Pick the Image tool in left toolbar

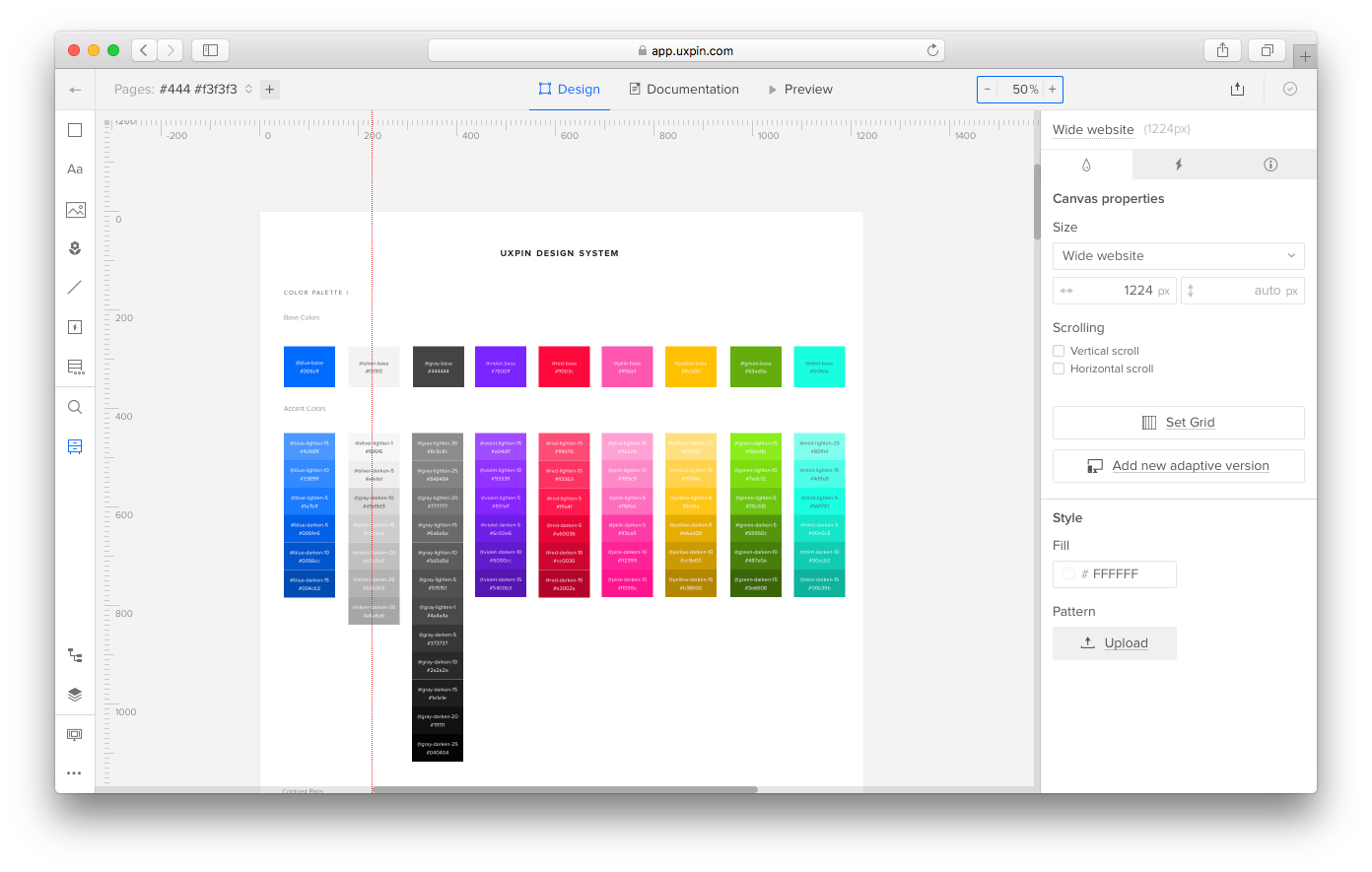tap(75, 210)
